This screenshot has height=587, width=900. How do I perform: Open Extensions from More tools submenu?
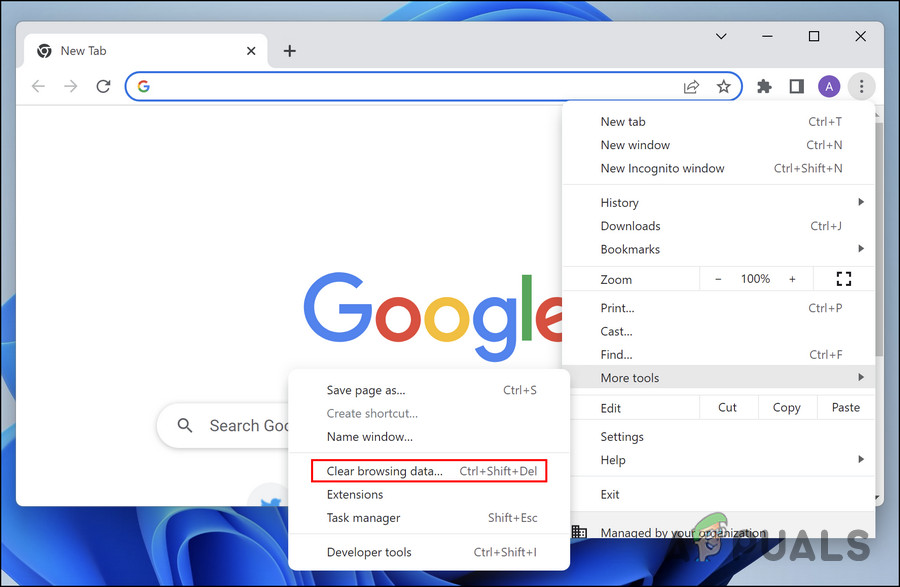pyautogui.click(x=429, y=495)
